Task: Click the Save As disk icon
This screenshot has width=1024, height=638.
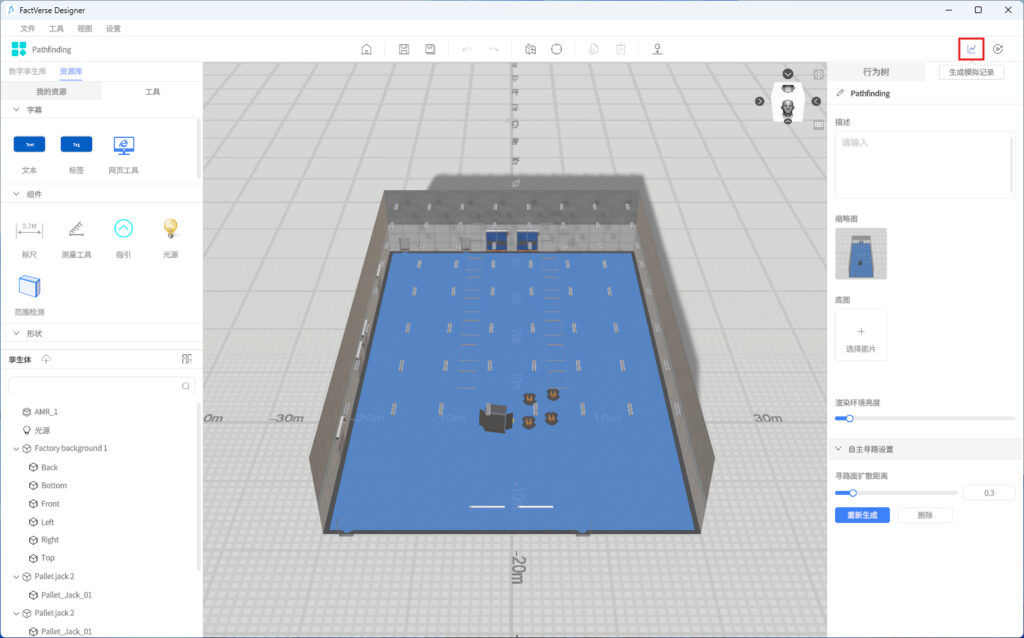Action: (x=430, y=49)
